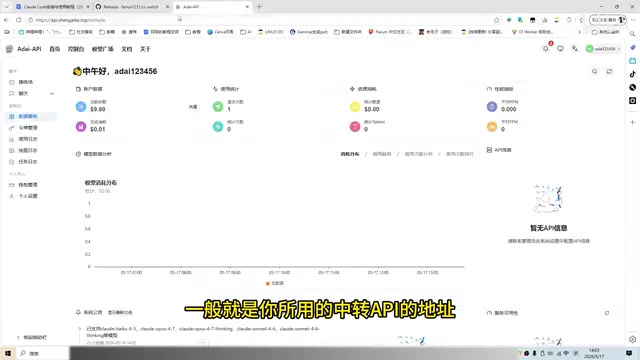Viewport: 640px width, 360px height.
Task: Add page to favorites star icon
Action: click(x=496, y=20)
